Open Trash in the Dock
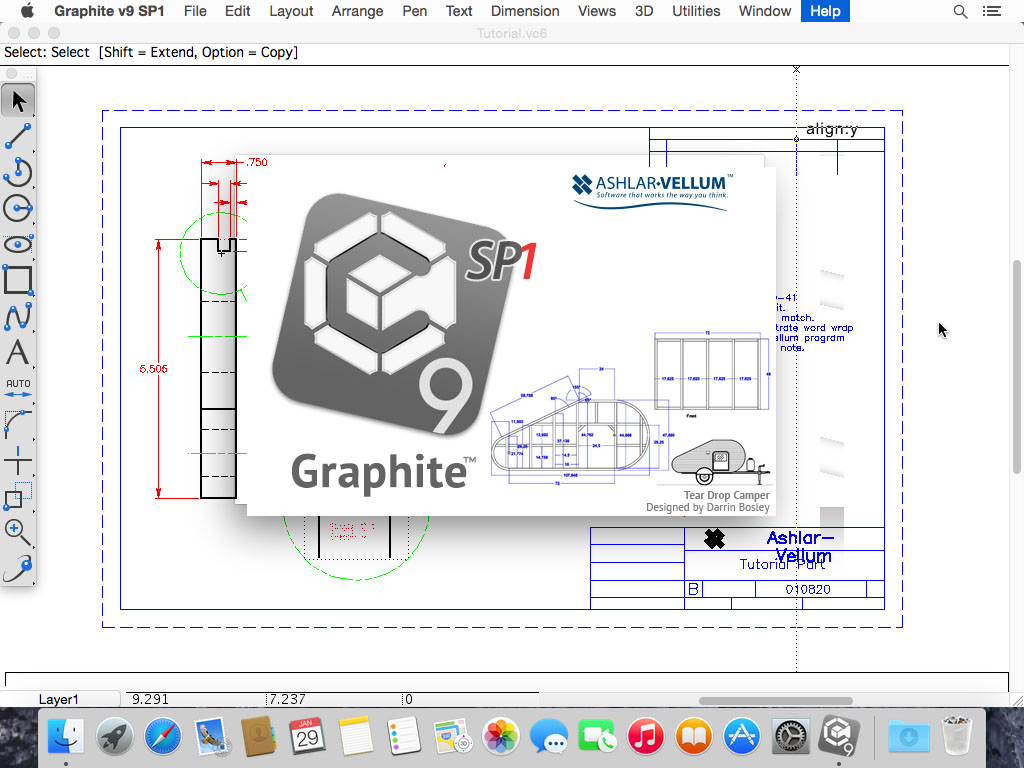This screenshot has height=768, width=1024. [x=957, y=736]
